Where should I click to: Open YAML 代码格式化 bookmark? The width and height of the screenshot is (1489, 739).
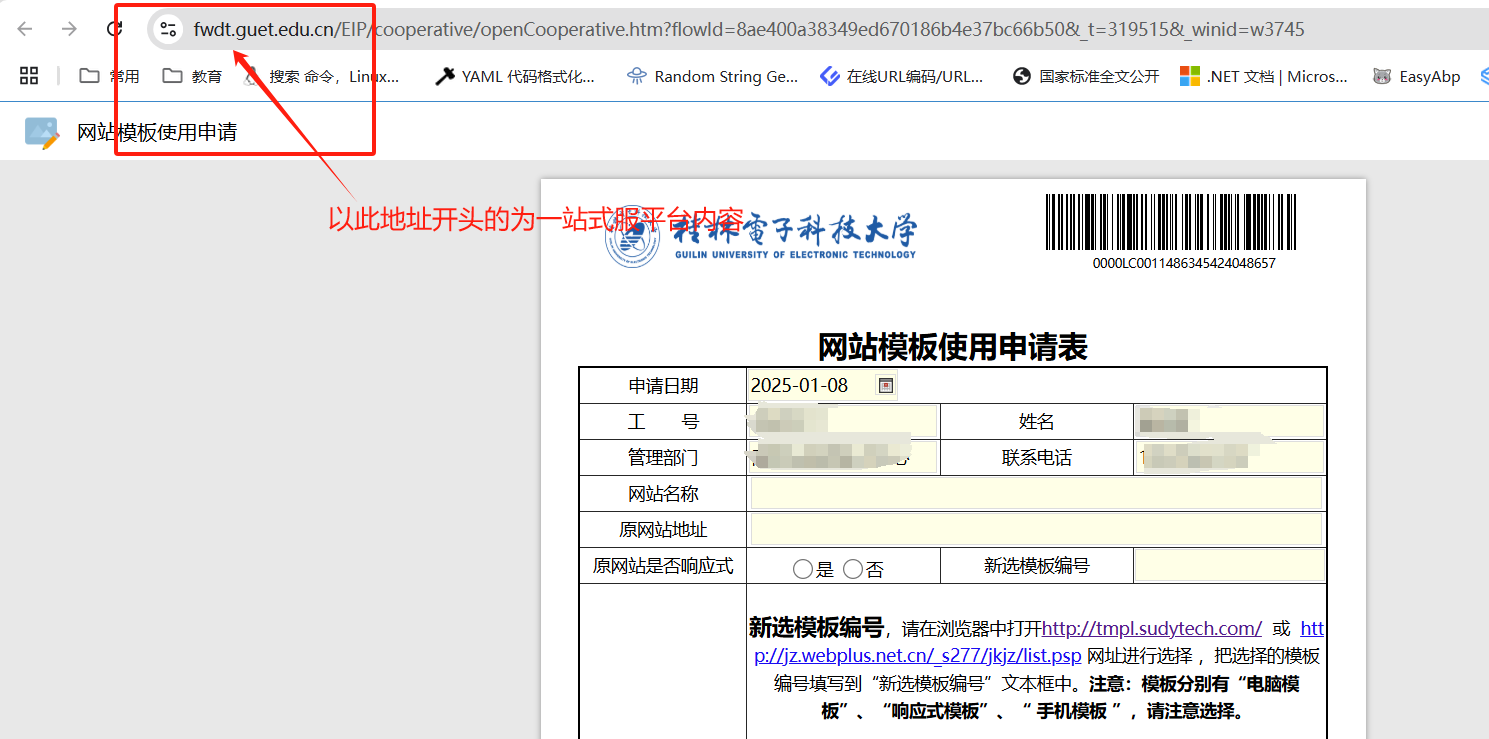515,76
